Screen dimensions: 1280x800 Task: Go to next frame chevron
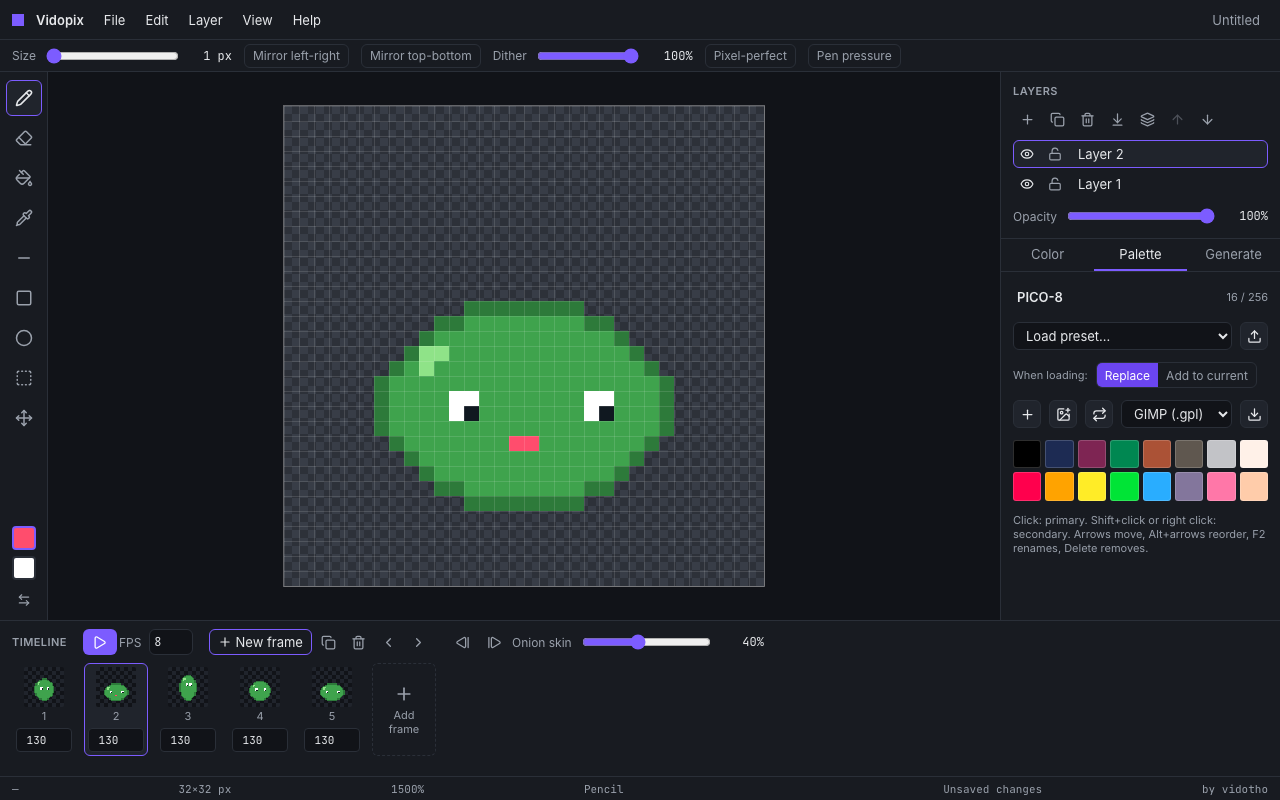418,642
